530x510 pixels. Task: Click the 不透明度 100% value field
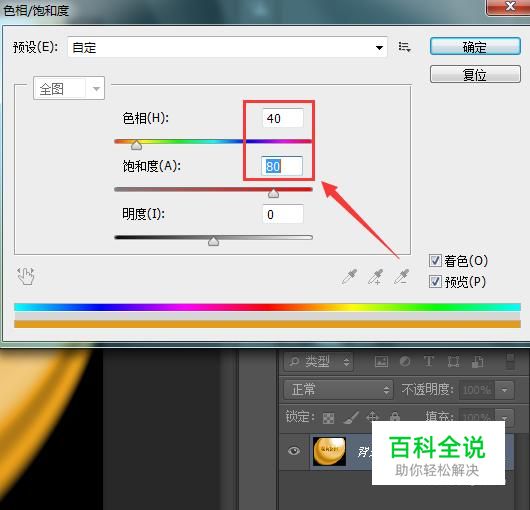[477, 390]
